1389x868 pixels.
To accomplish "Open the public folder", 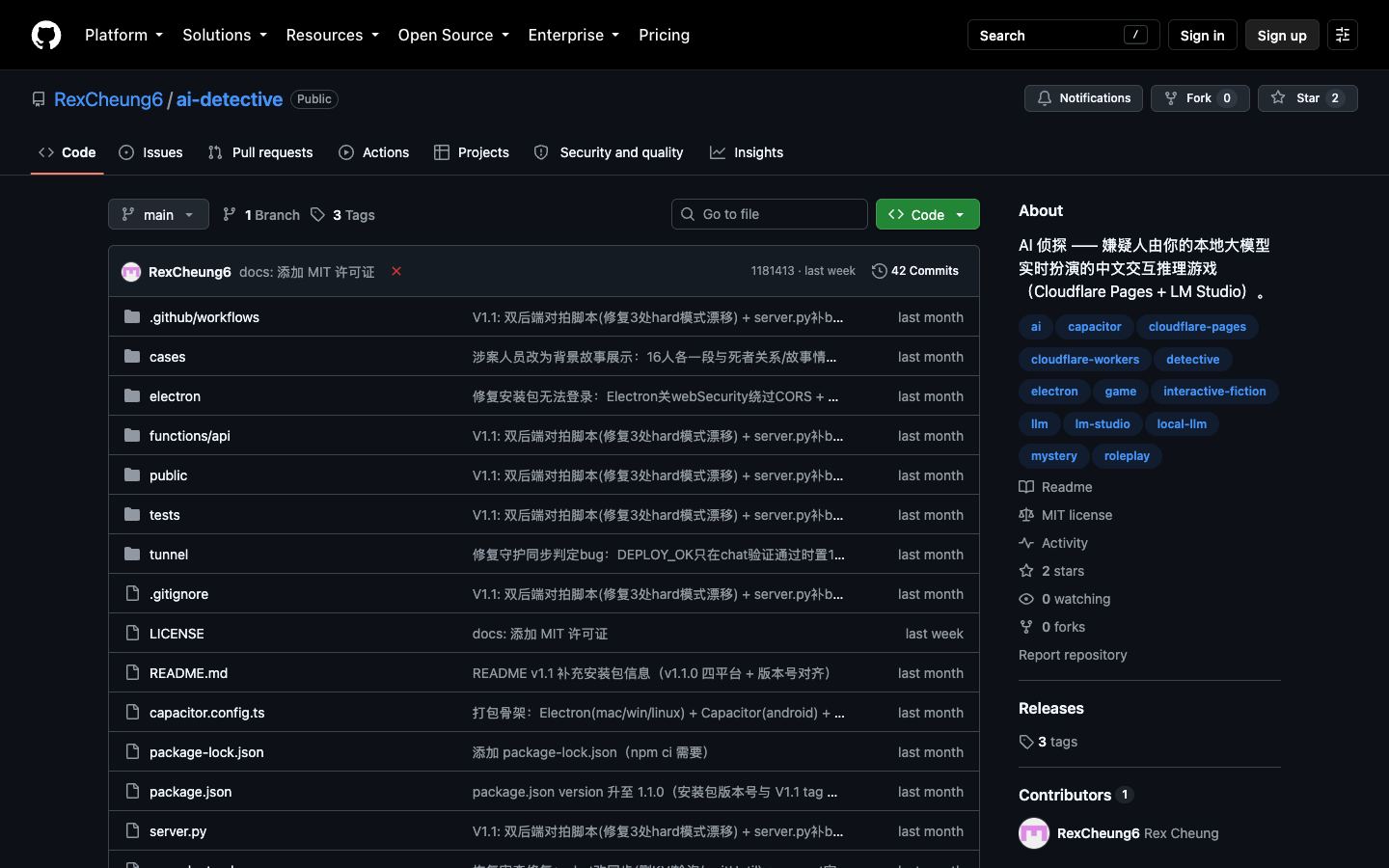I will [x=169, y=475].
